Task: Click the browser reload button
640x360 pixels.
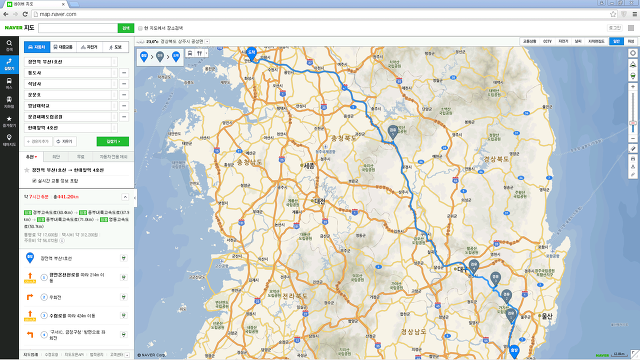Action: click(x=25, y=14)
